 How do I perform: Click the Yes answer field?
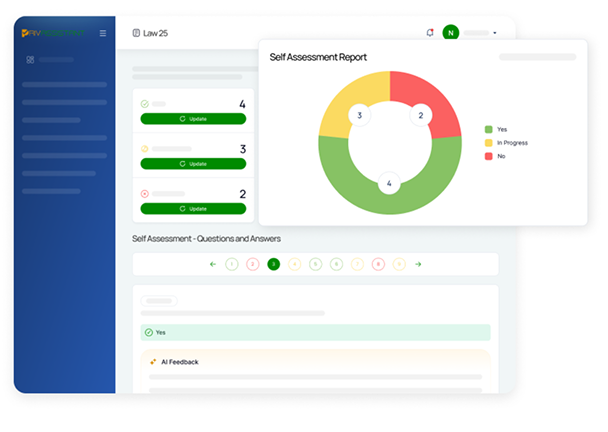315,332
